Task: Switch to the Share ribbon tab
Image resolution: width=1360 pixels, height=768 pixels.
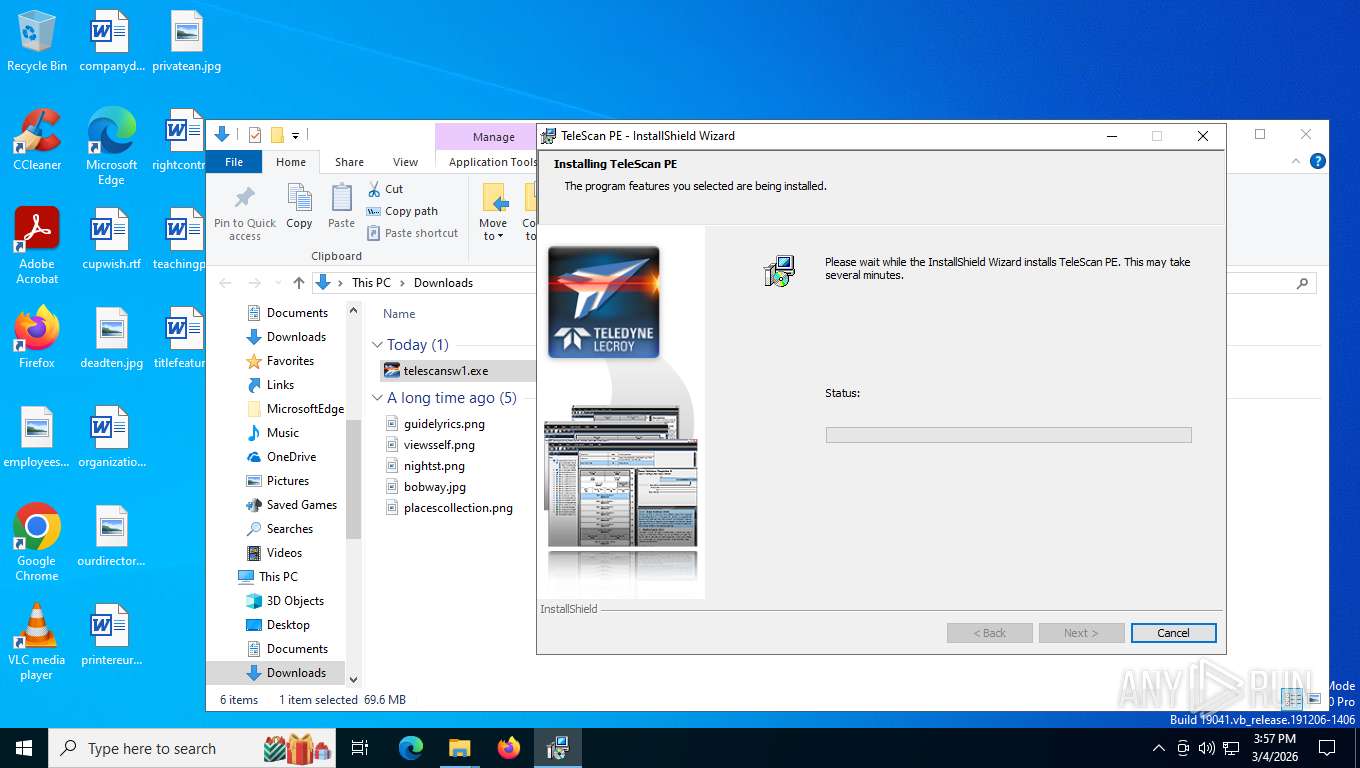Action: (349, 162)
